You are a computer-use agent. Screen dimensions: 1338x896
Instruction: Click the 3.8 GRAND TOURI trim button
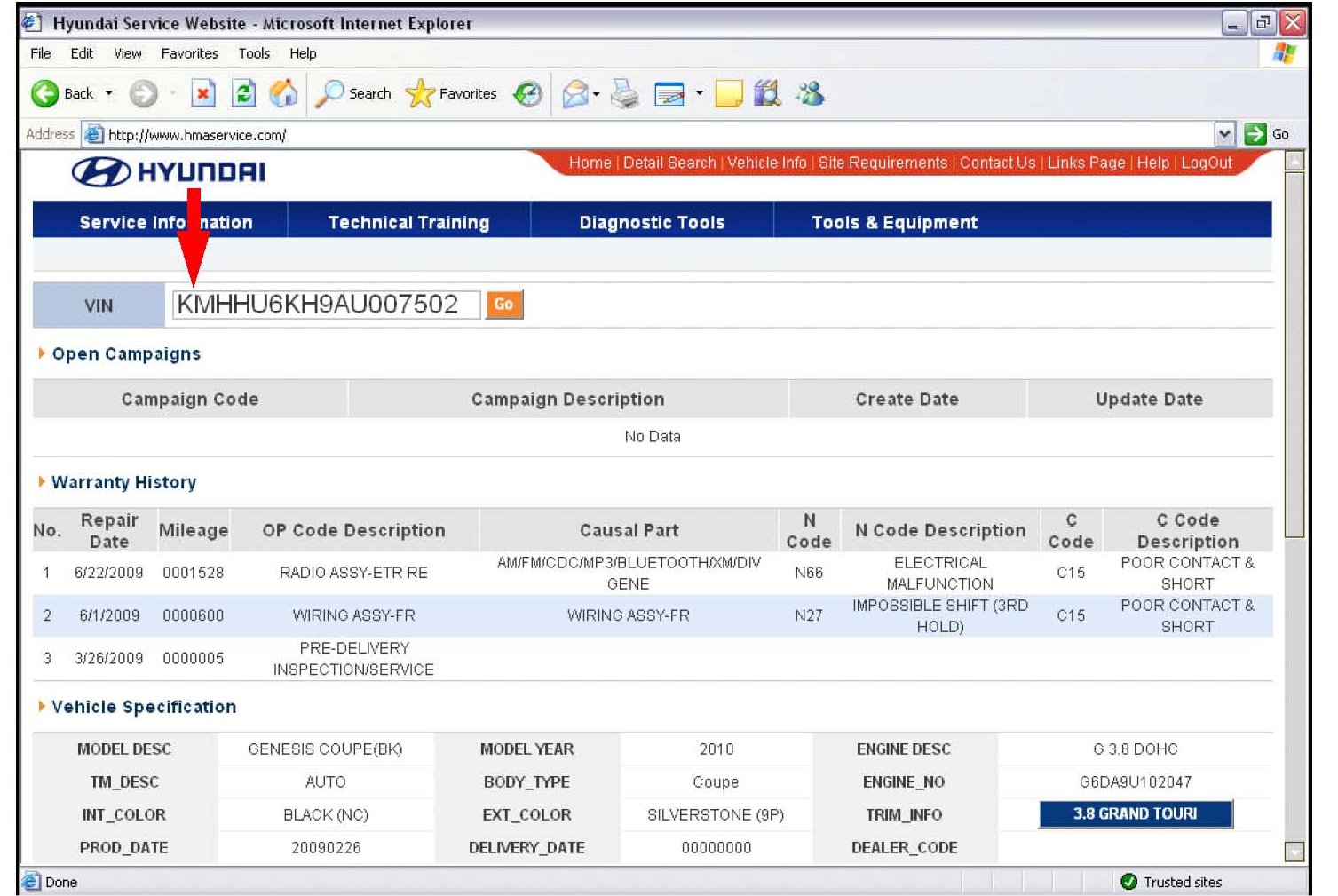point(1135,813)
